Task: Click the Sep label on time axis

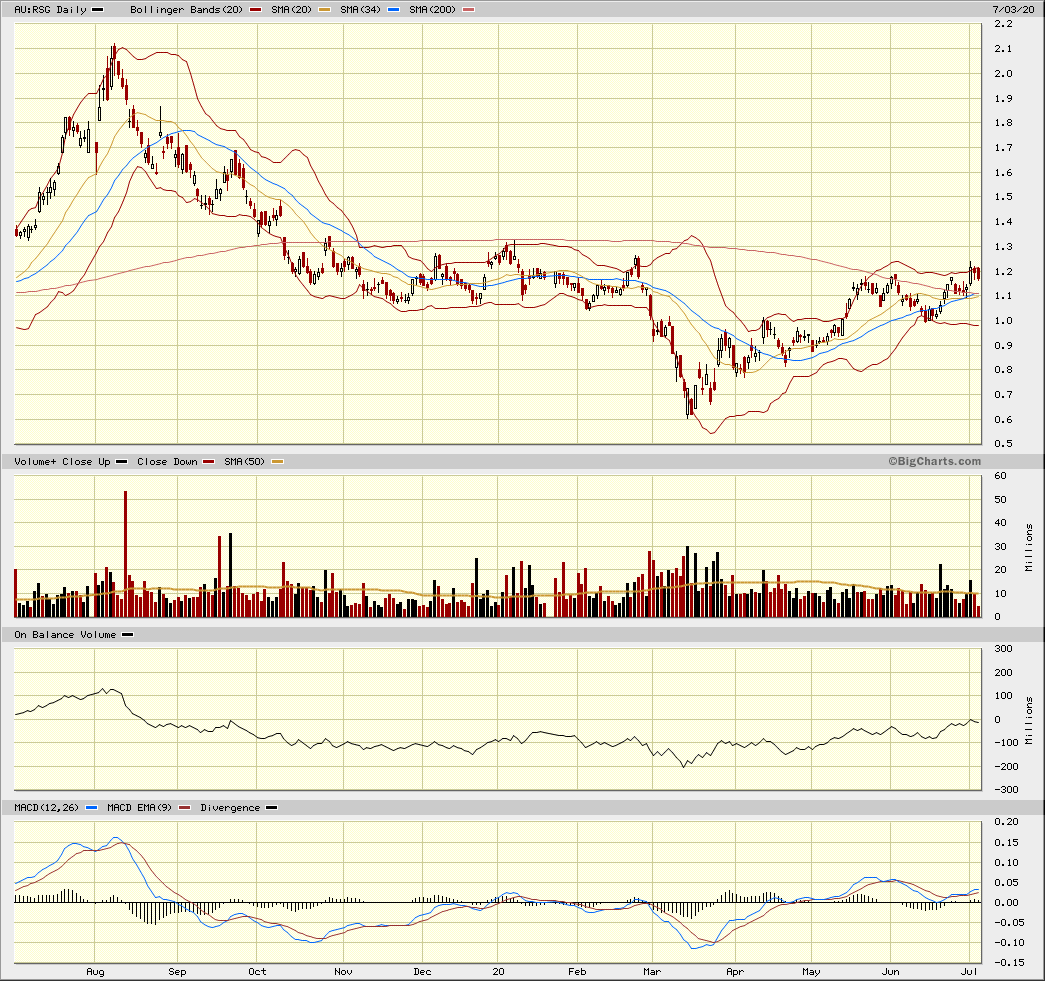Action: click(x=177, y=972)
